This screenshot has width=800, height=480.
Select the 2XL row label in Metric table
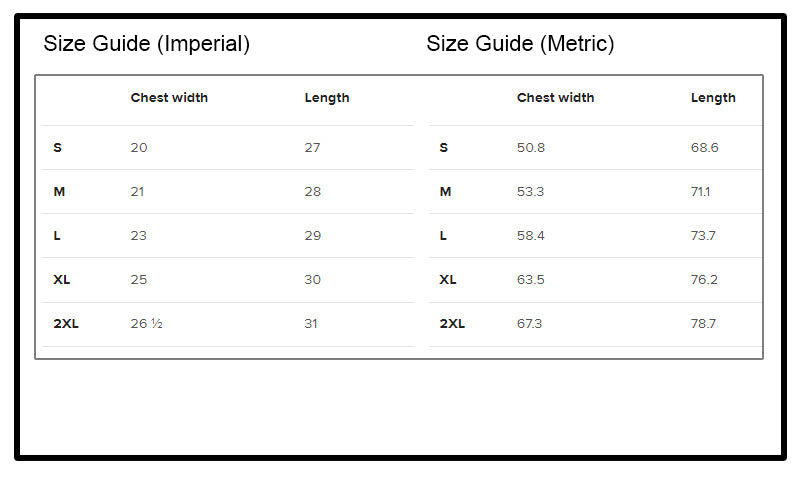point(452,324)
